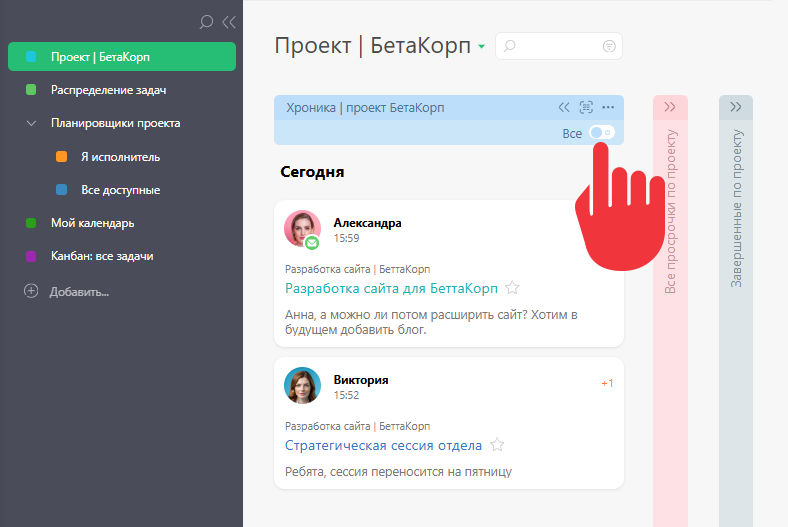The width and height of the screenshot is (788, 527).
Task: Click the project search input field
Action: [558, 46]
